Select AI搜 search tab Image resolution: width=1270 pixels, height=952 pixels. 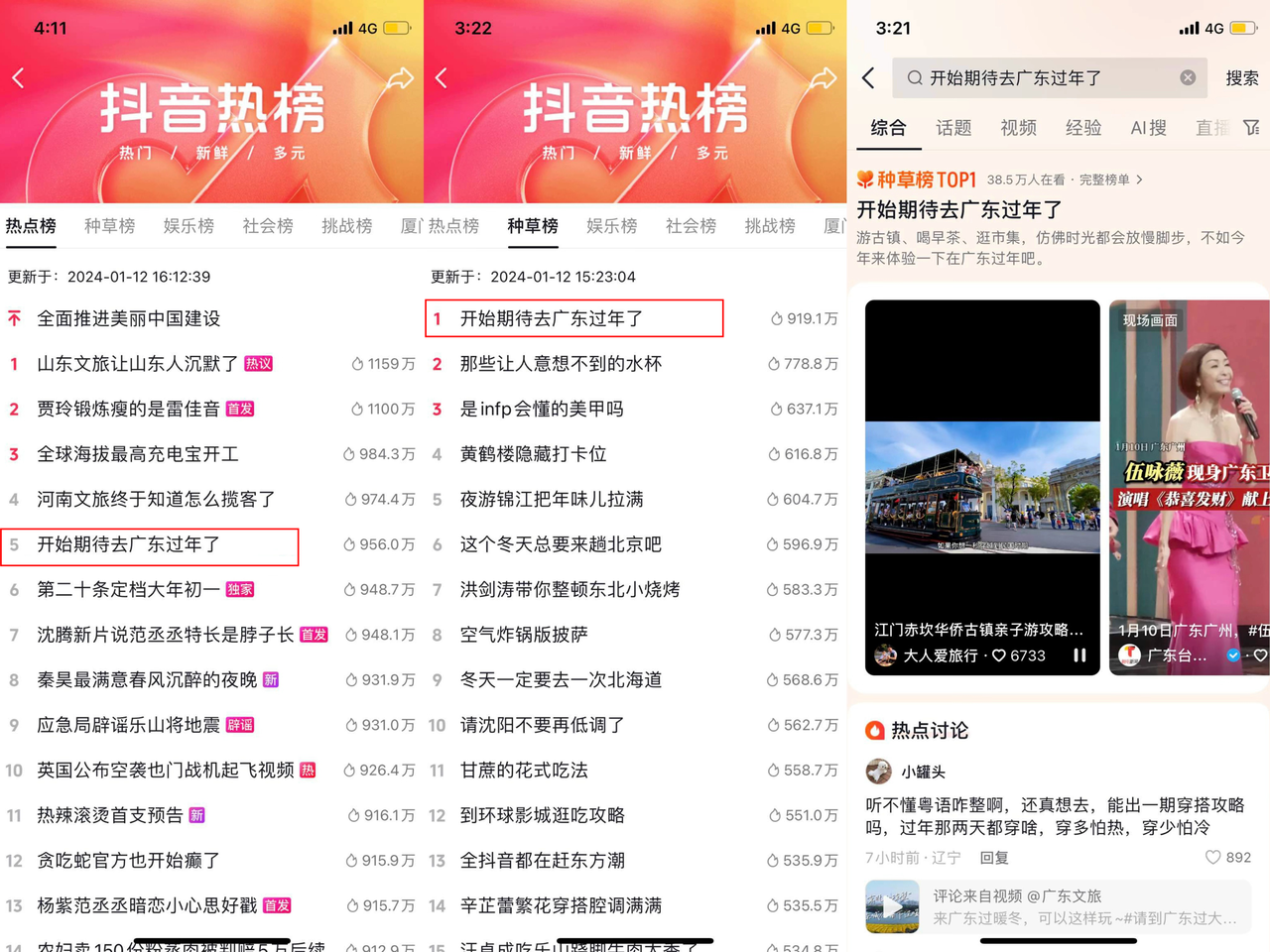(1148, 127)
